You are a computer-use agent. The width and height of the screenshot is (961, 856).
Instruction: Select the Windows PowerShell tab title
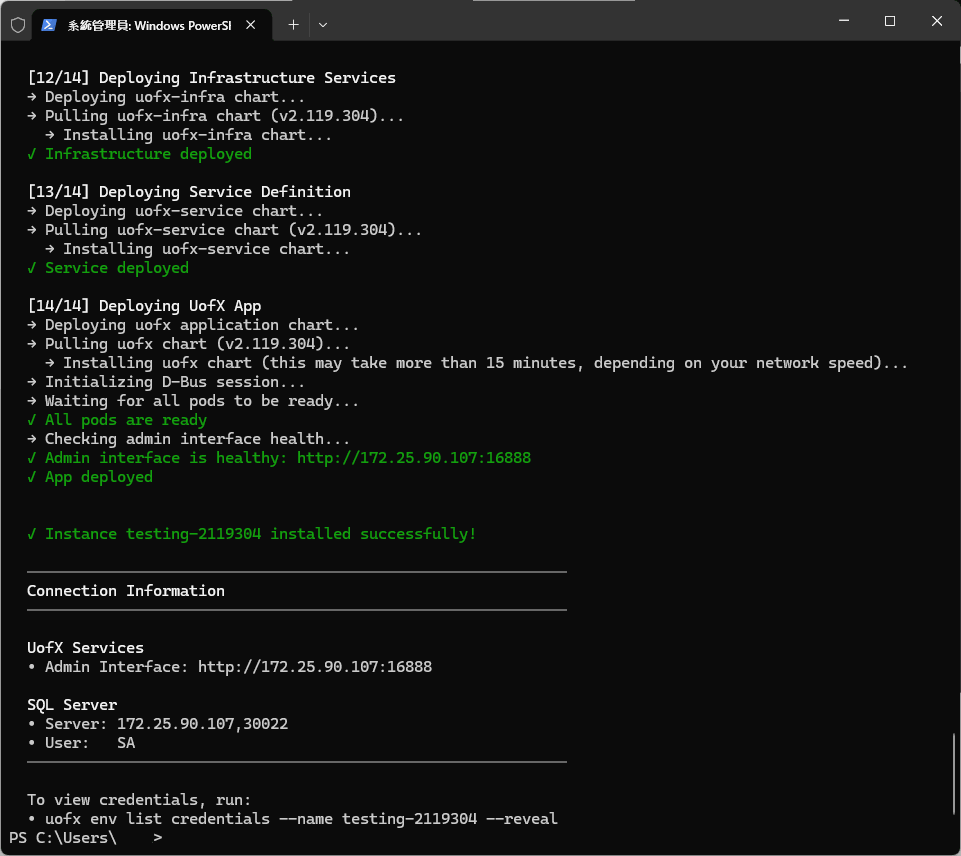[149, 25]
